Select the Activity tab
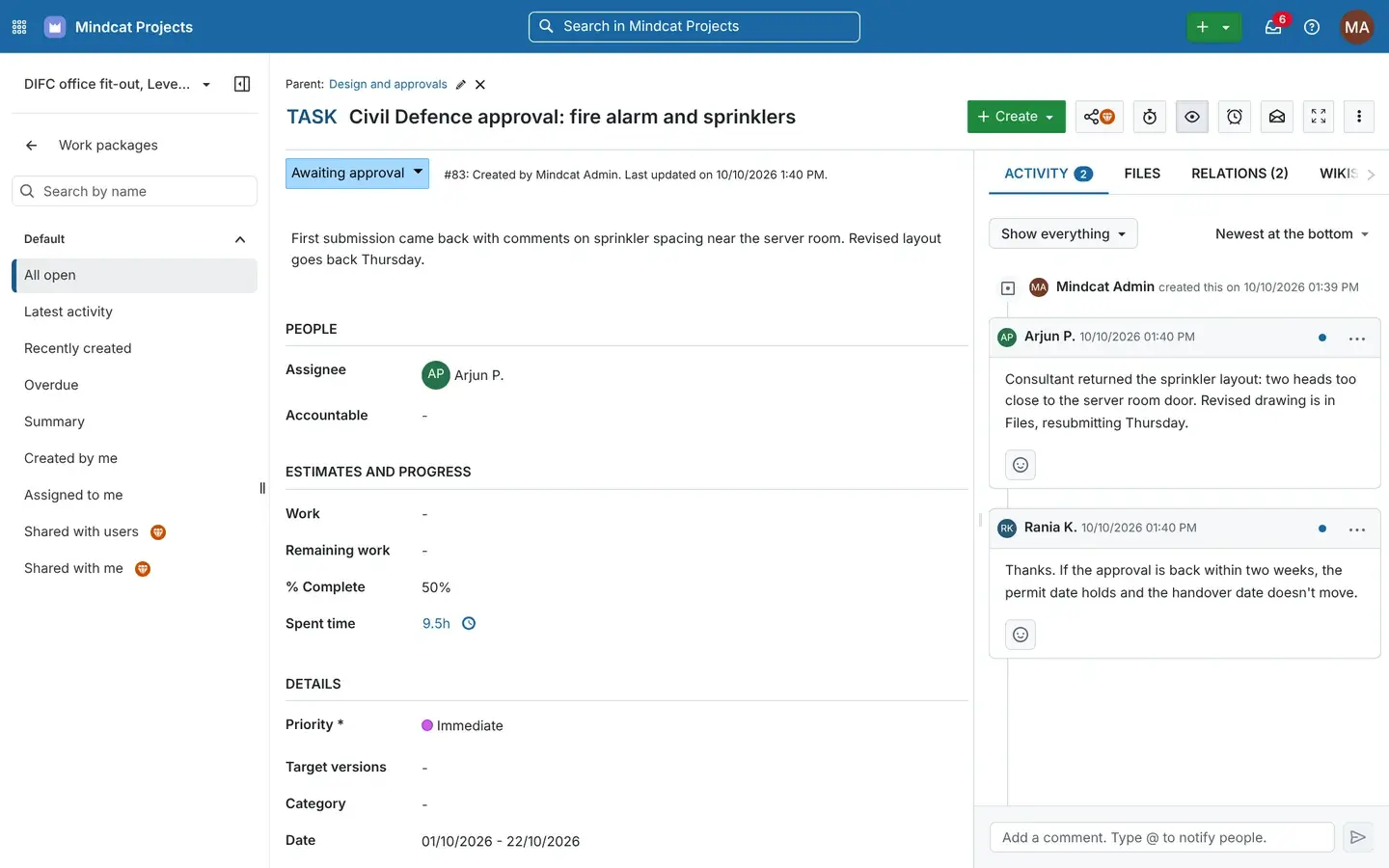This screenshot has width=1389, height=868. point(1049,174)
